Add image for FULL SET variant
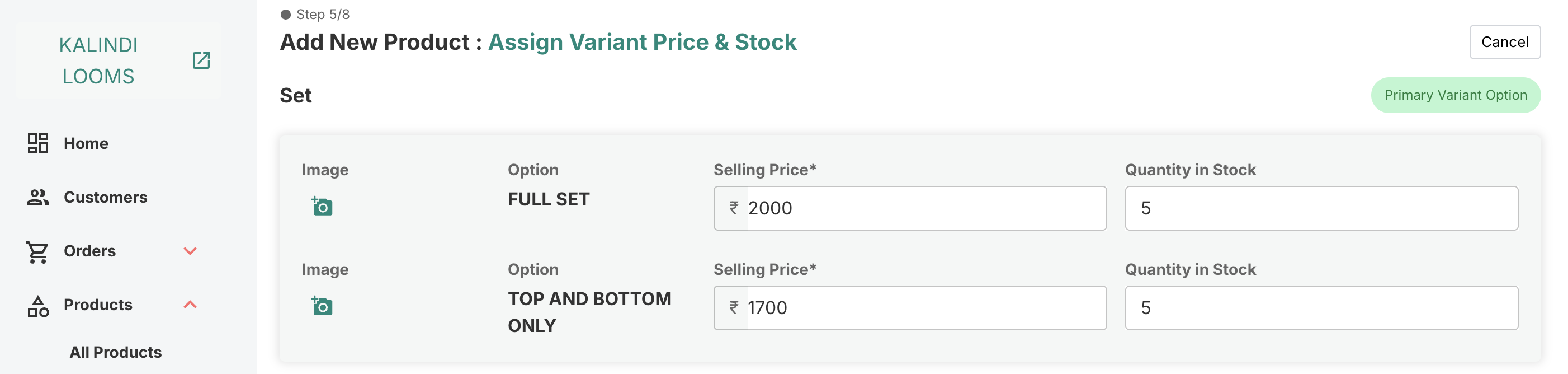This screenshot has width=1568, height=374. (322, 207)
